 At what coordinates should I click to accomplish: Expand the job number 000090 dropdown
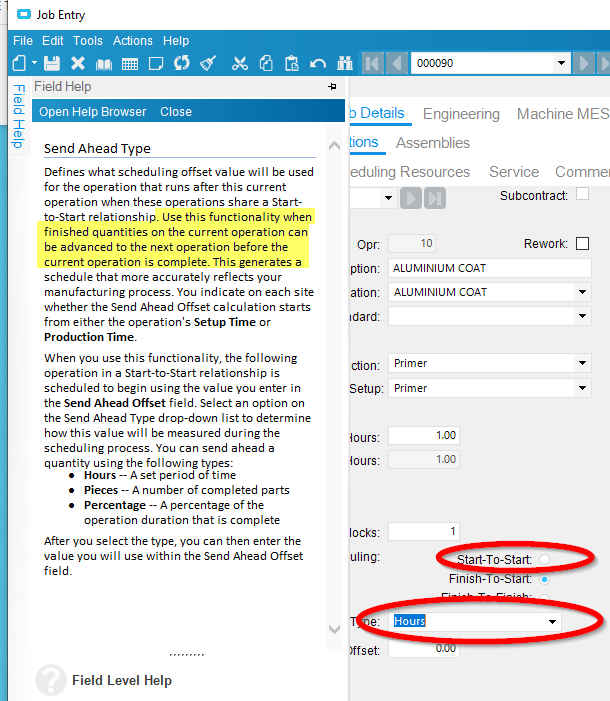click(561, 63)
